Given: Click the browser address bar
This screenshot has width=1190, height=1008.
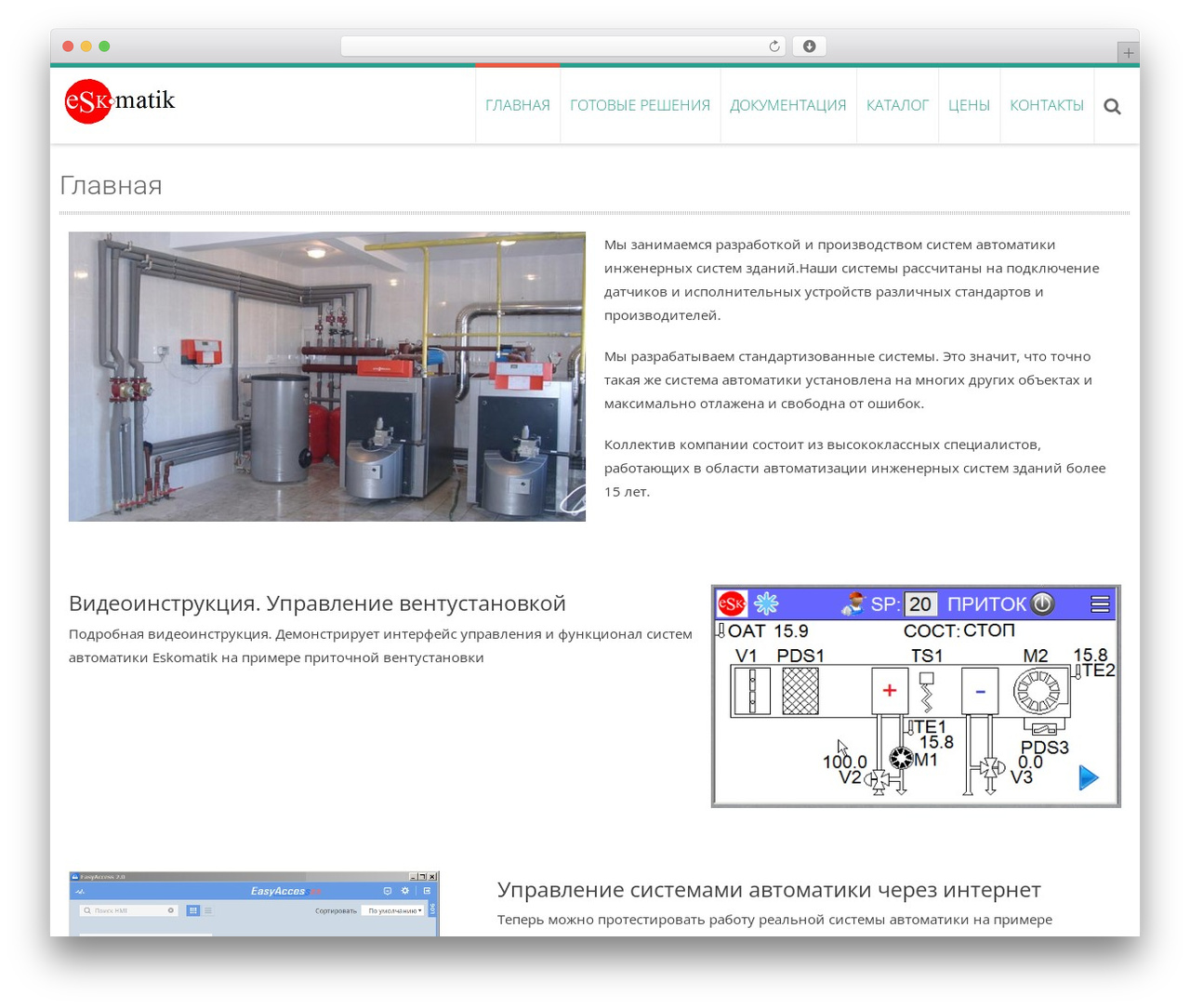Looking at the screenshot, I should (x=562, y=46).
